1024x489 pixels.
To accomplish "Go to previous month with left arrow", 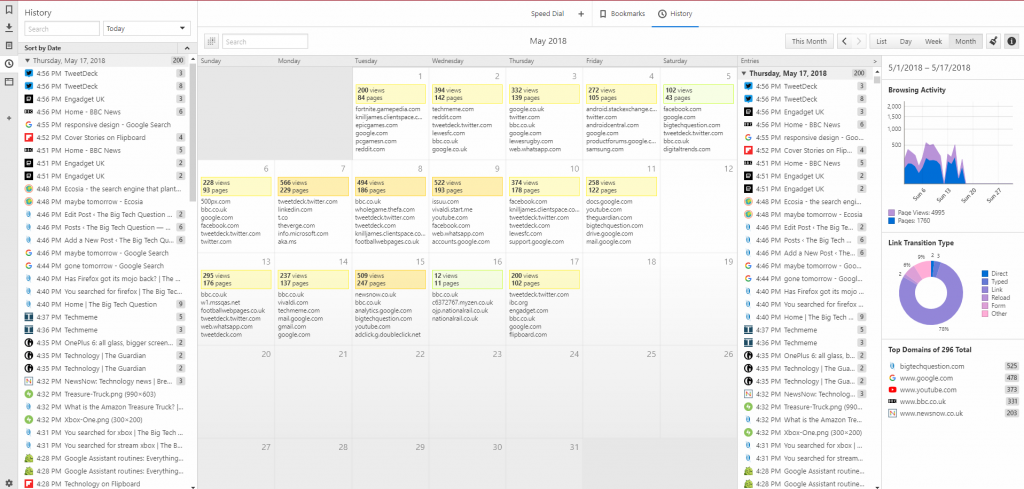I will (844, 41).
